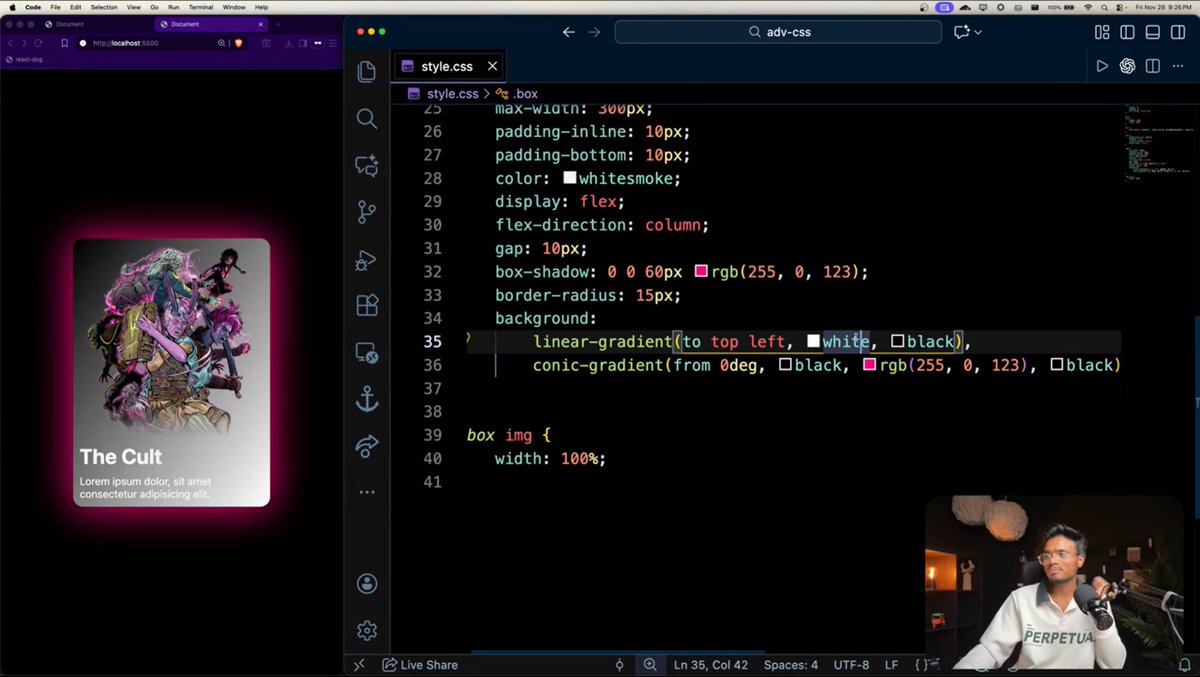
Task: Toggle the bottom panel visibility
Action: tap(1152, 32)
